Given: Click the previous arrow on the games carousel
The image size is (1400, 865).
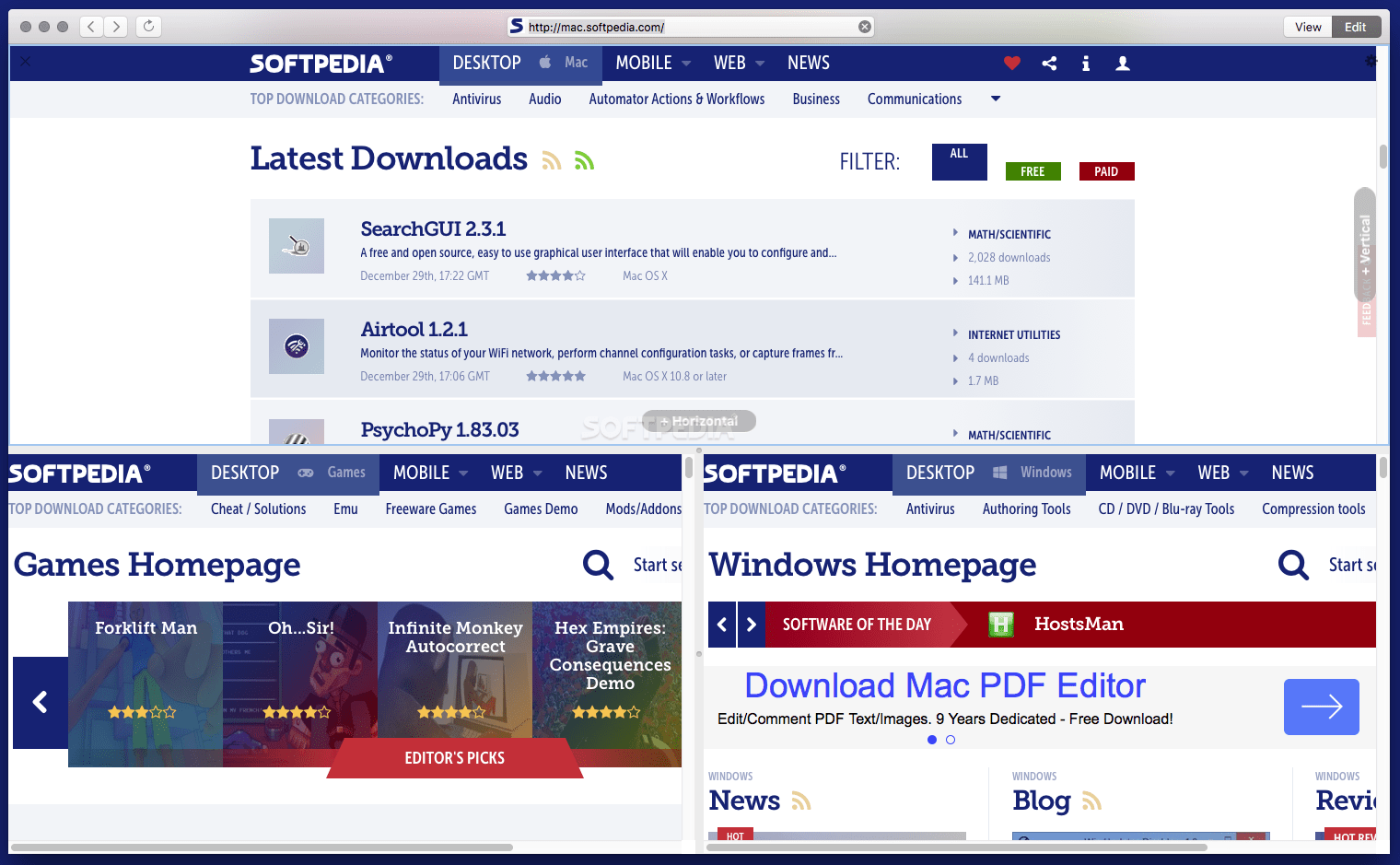Looking at the screenshot, I should click(x=41, y=702).
